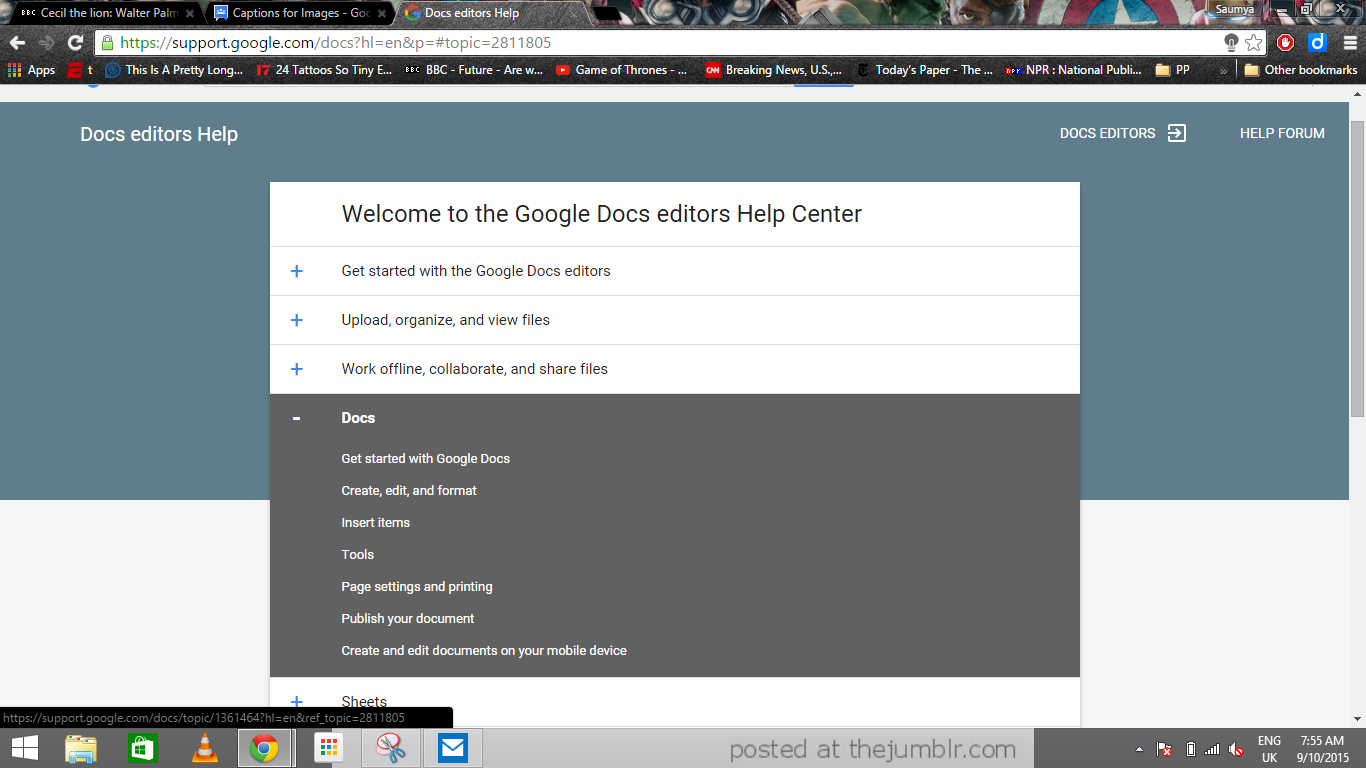Open the 'Breaking News, U.S.' CNN bookmark

tap(774, 70)
